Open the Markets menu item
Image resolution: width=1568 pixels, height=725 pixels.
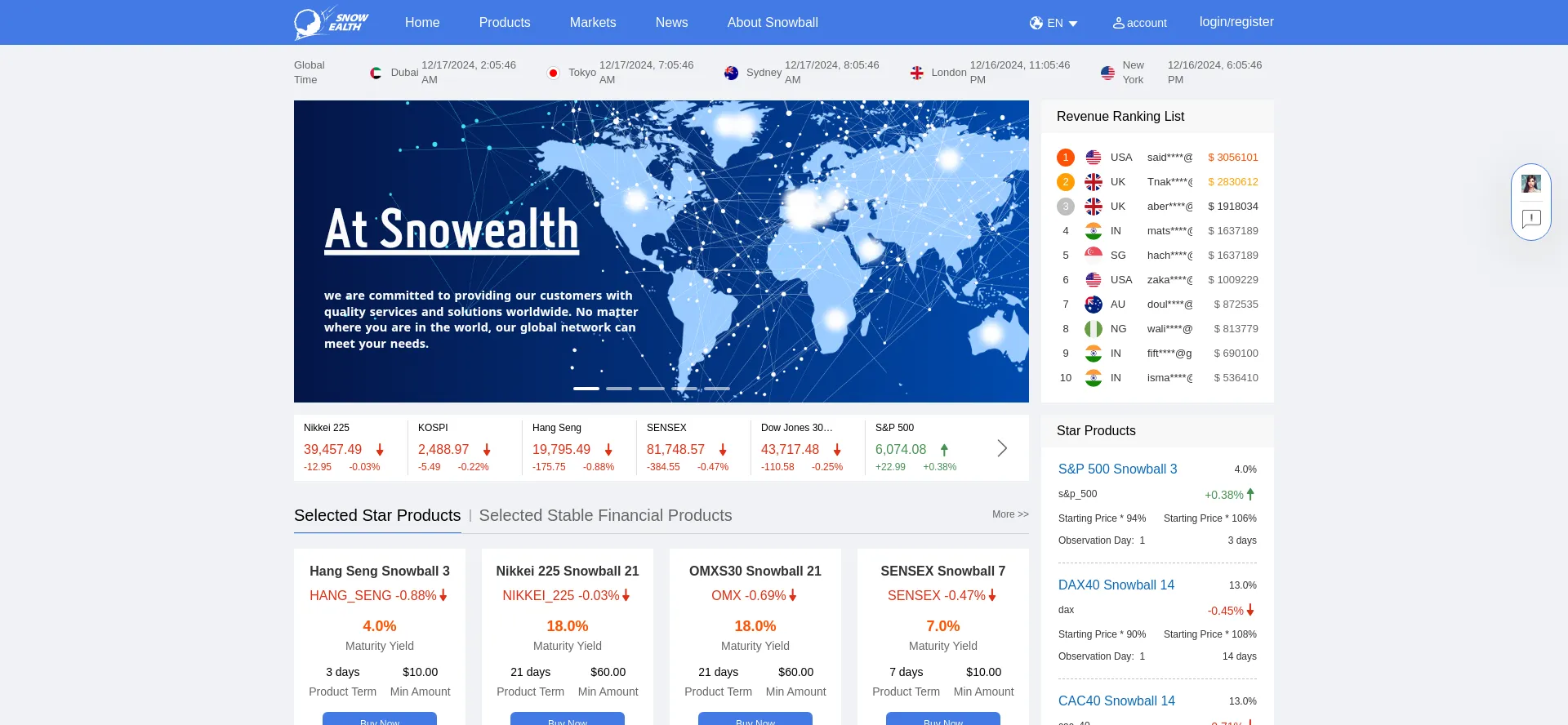point(593,23)
